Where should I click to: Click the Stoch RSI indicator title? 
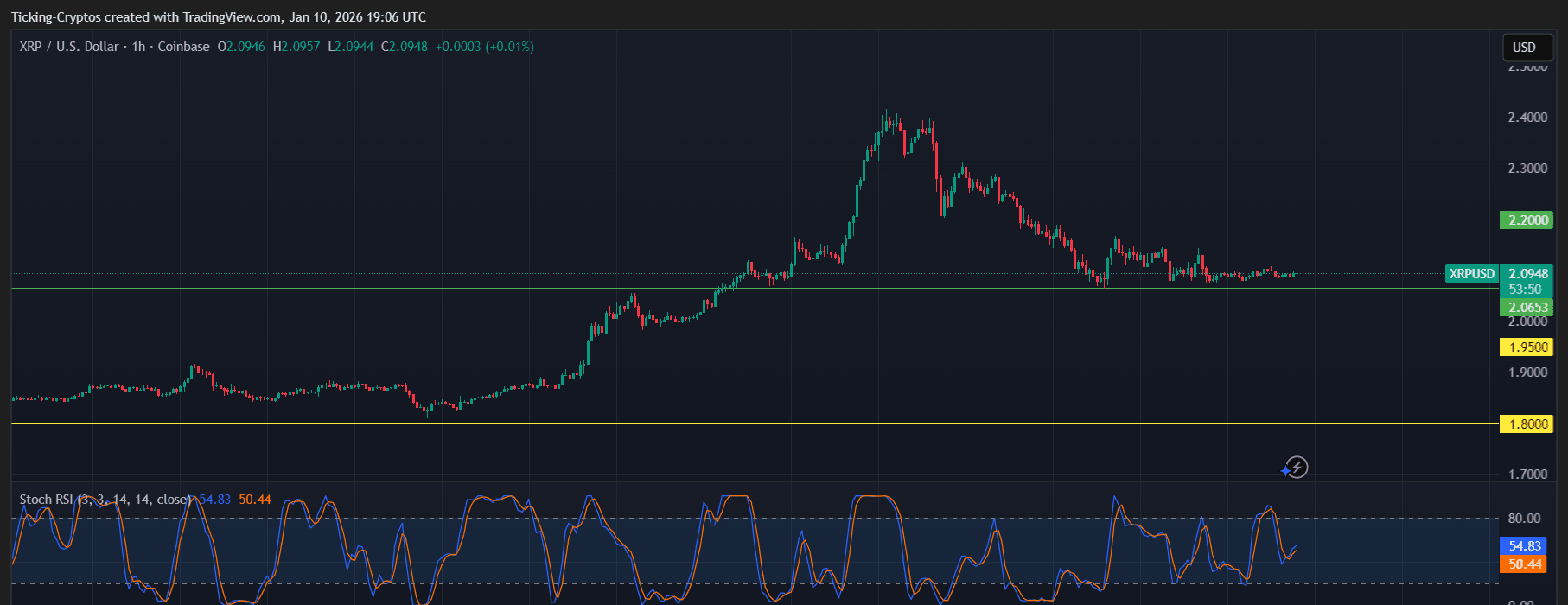[105, 500]
